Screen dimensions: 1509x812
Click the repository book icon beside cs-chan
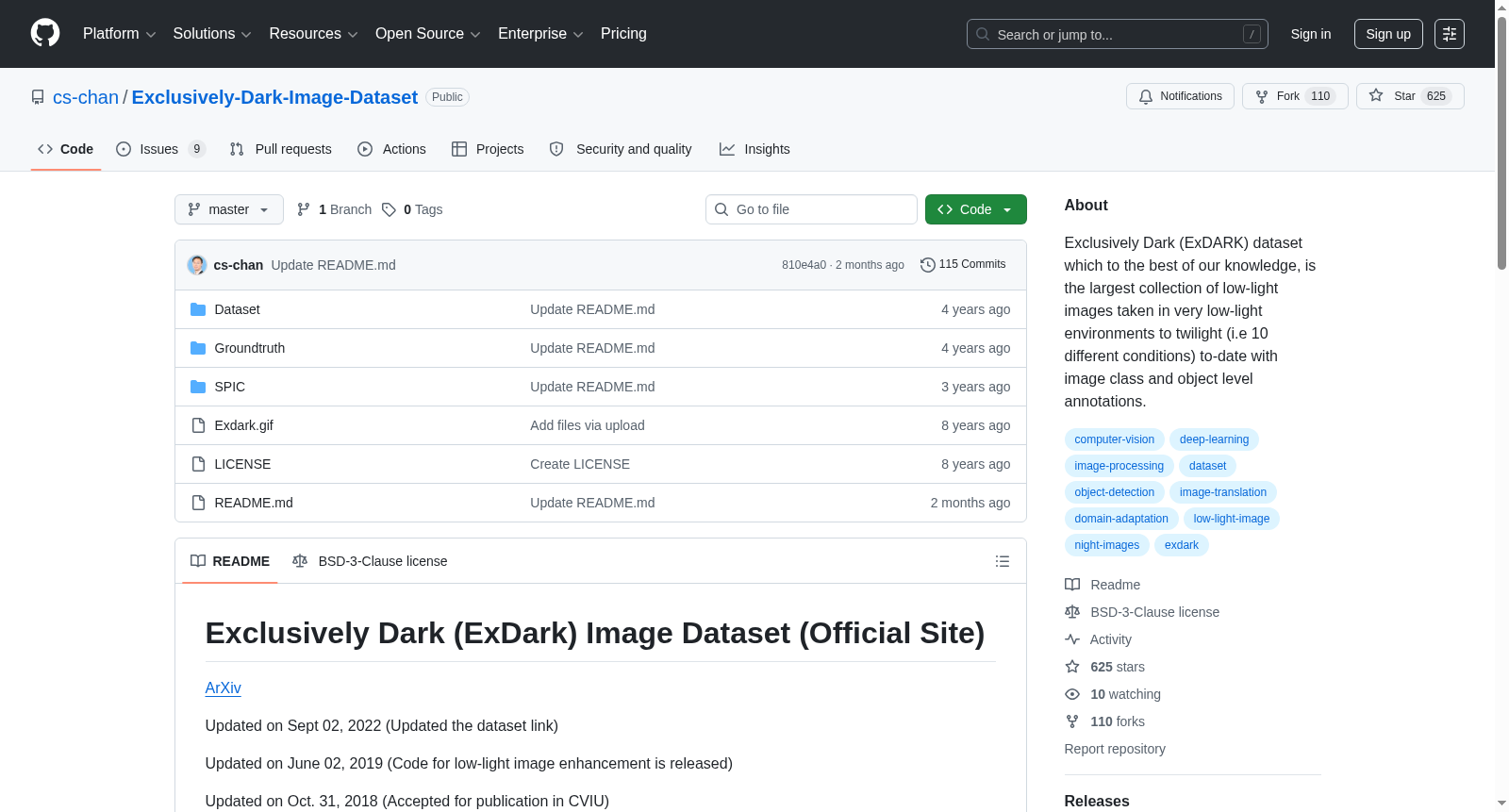[x=38, y=97]
